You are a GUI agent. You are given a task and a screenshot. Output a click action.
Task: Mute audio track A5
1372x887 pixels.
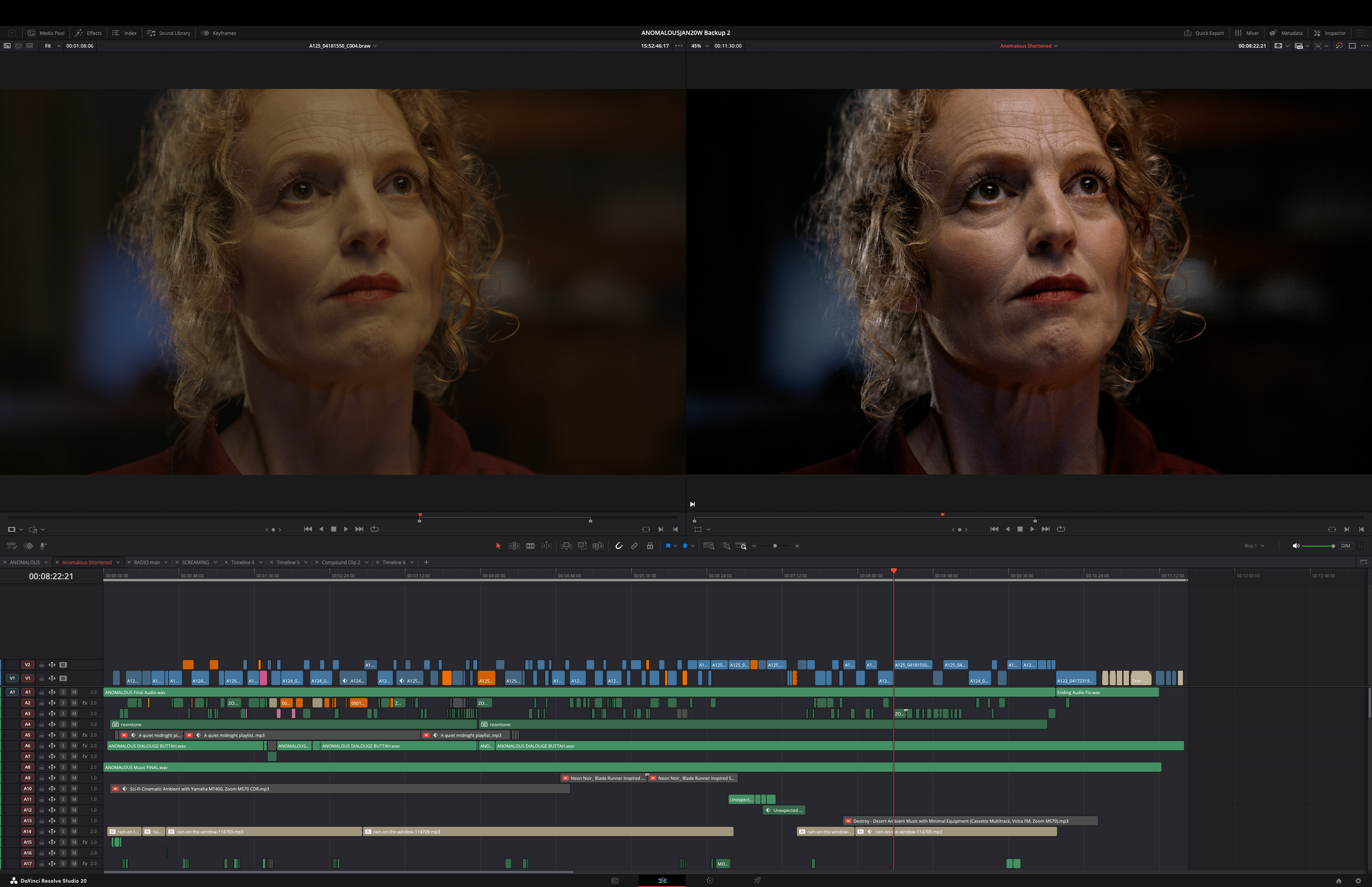coord(74,735)
